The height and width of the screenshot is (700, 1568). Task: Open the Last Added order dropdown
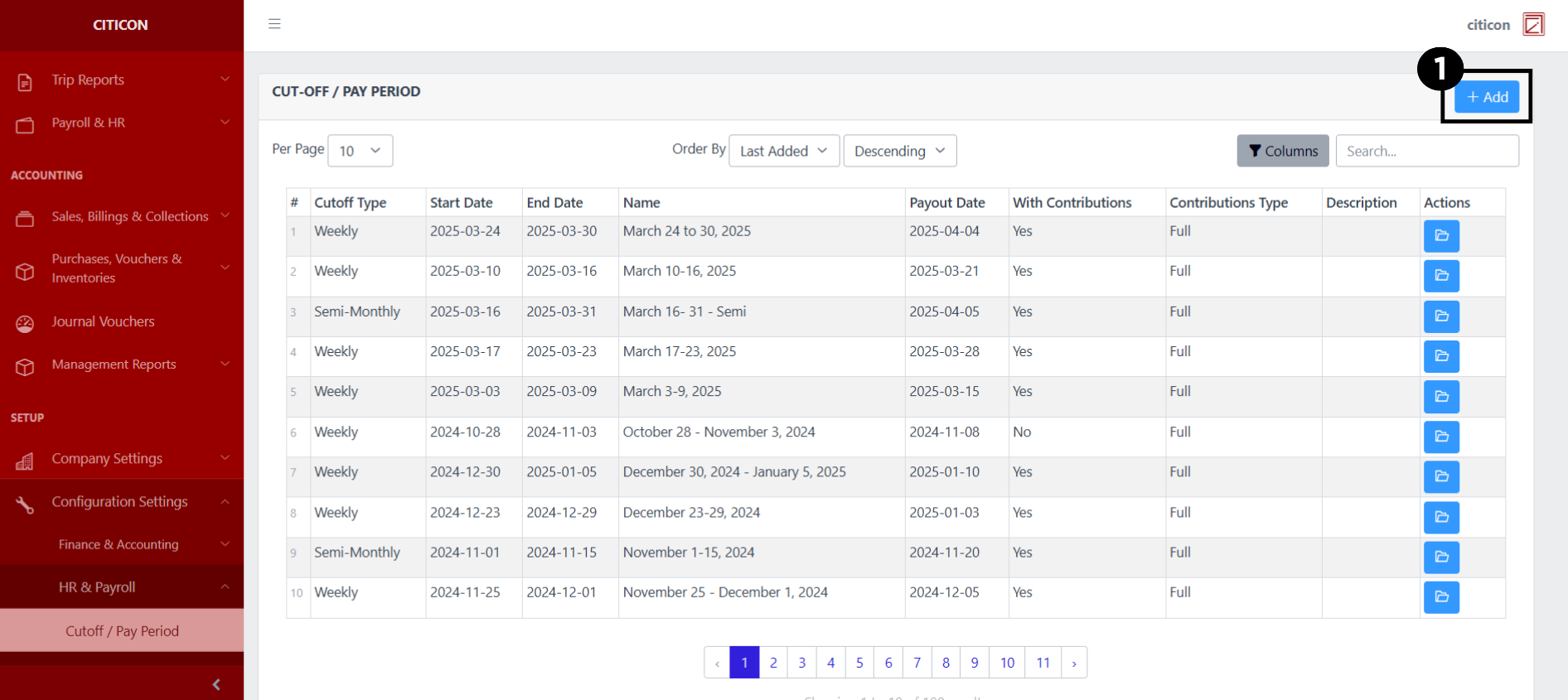pos(783,151)
